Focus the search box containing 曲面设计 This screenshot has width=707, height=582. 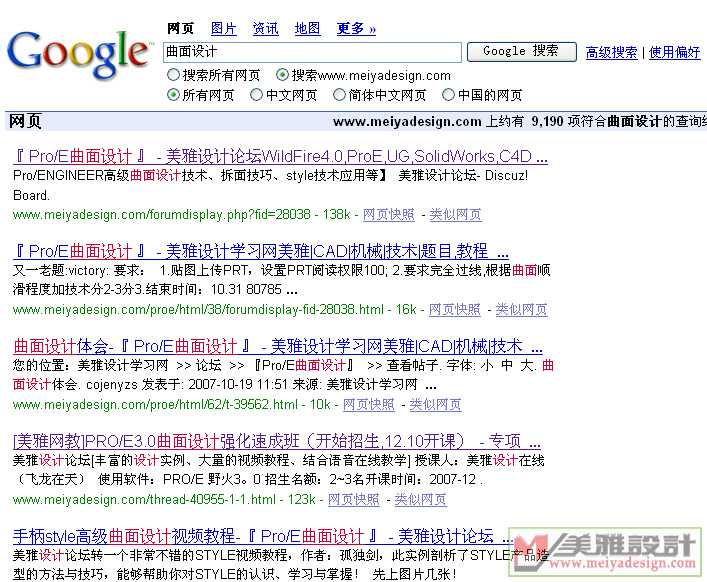312,52
